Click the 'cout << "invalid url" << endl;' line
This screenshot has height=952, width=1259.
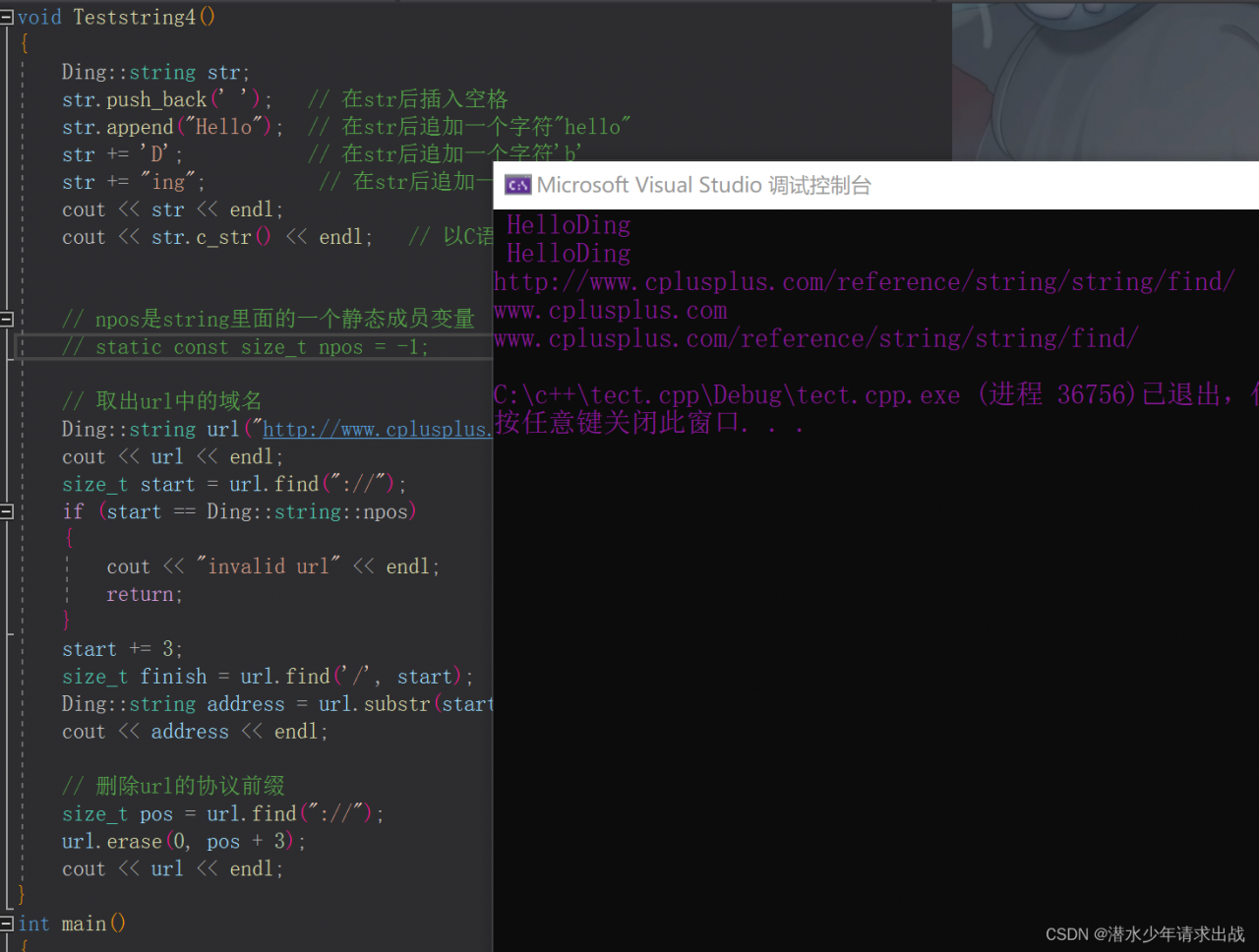273,566
